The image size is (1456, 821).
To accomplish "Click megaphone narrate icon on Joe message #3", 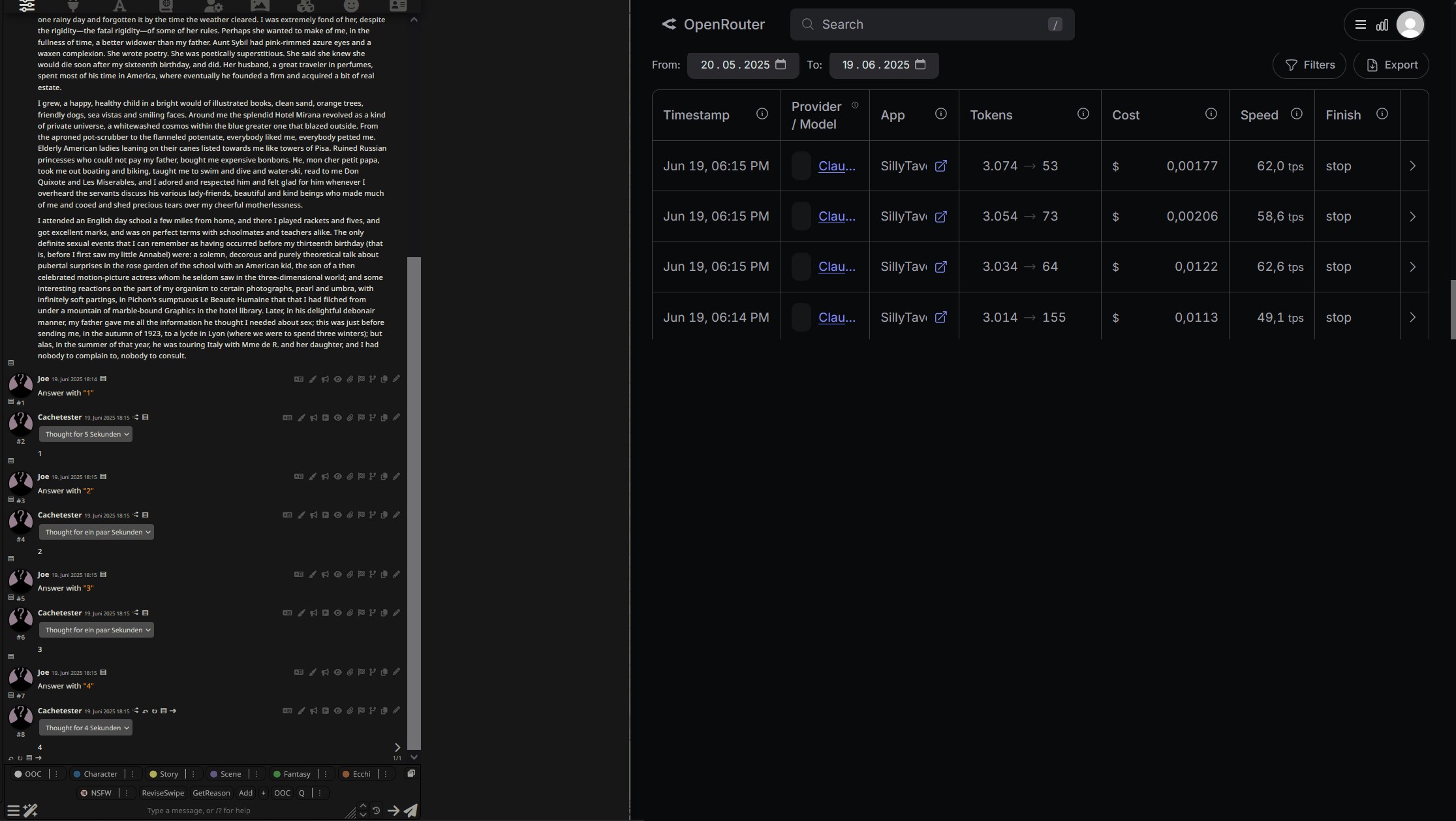I will [325, 477].
